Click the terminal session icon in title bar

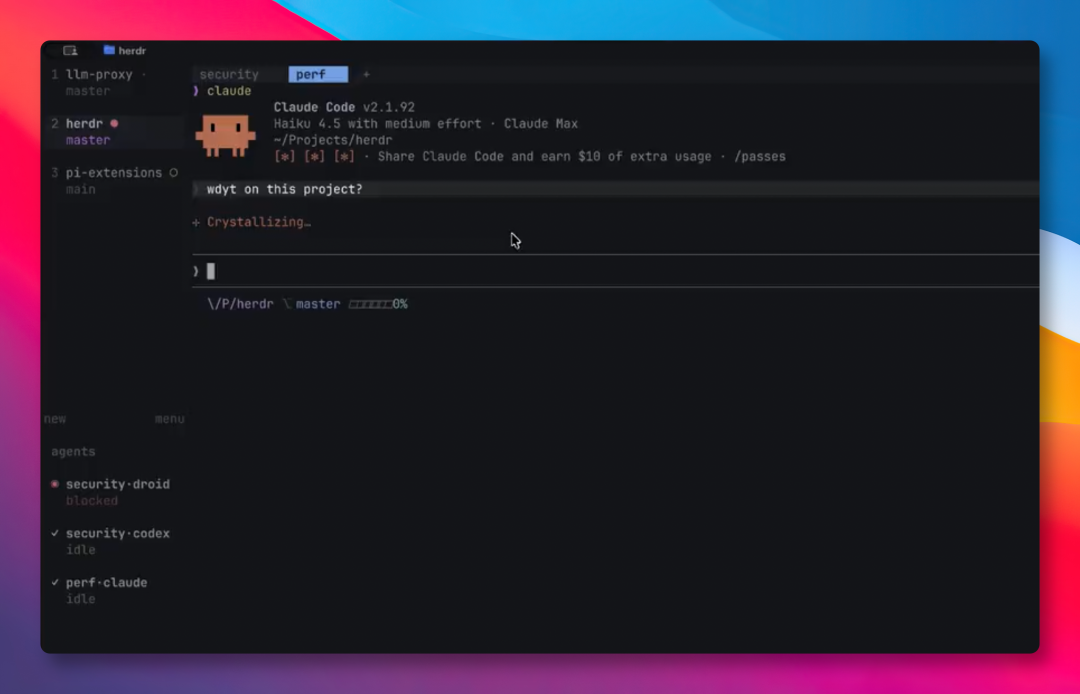tap(70, 50)
